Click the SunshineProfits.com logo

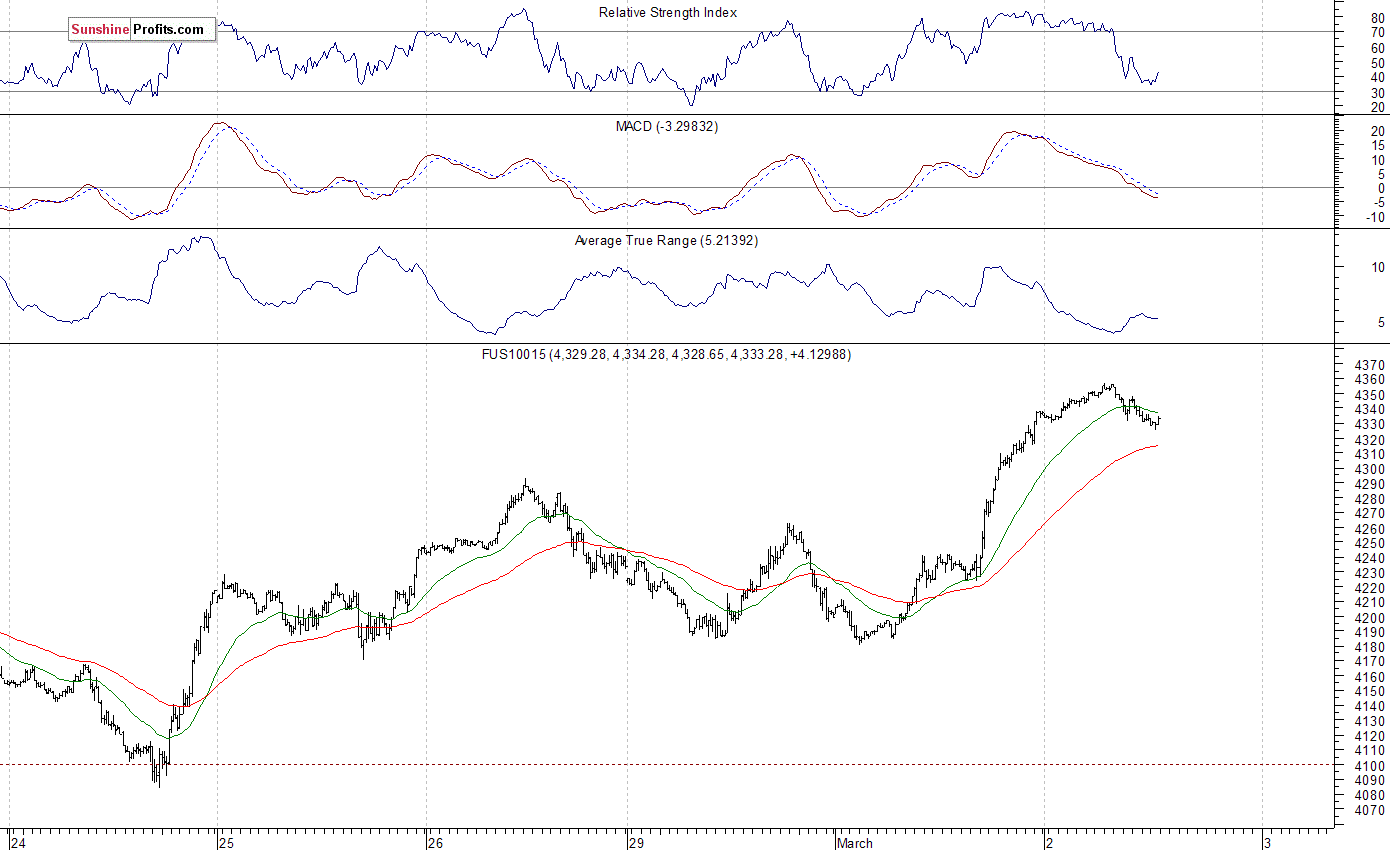point(142,30)
